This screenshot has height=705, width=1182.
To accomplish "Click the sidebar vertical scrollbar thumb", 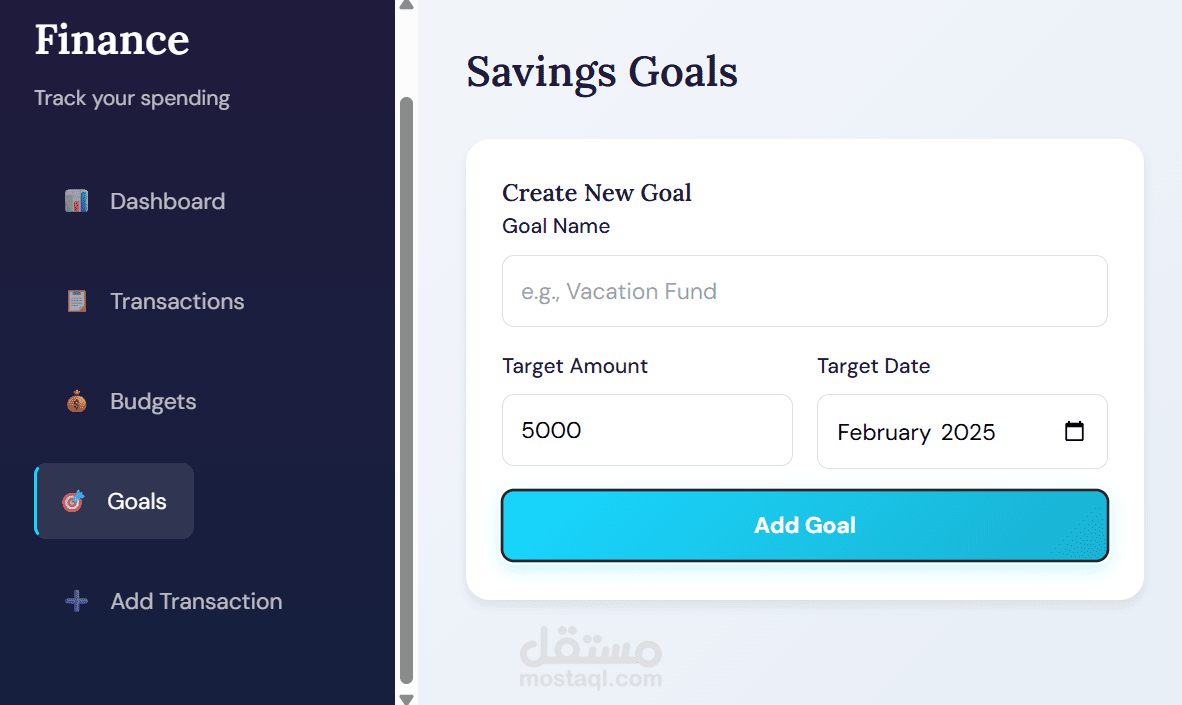I will pyautogui.click(x=406, y=390).
